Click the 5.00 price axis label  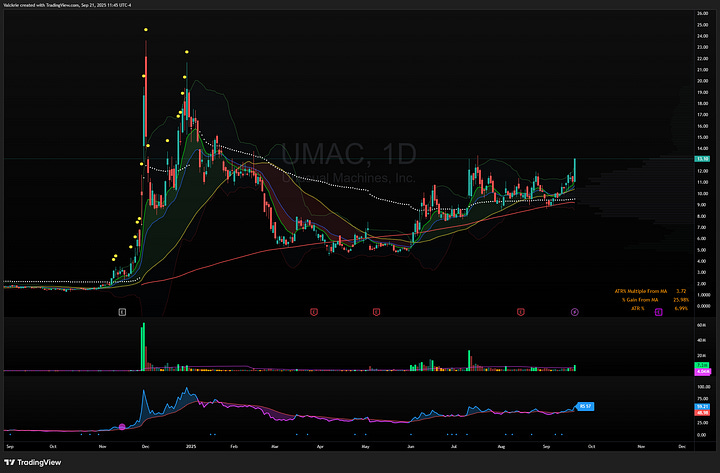702,250
